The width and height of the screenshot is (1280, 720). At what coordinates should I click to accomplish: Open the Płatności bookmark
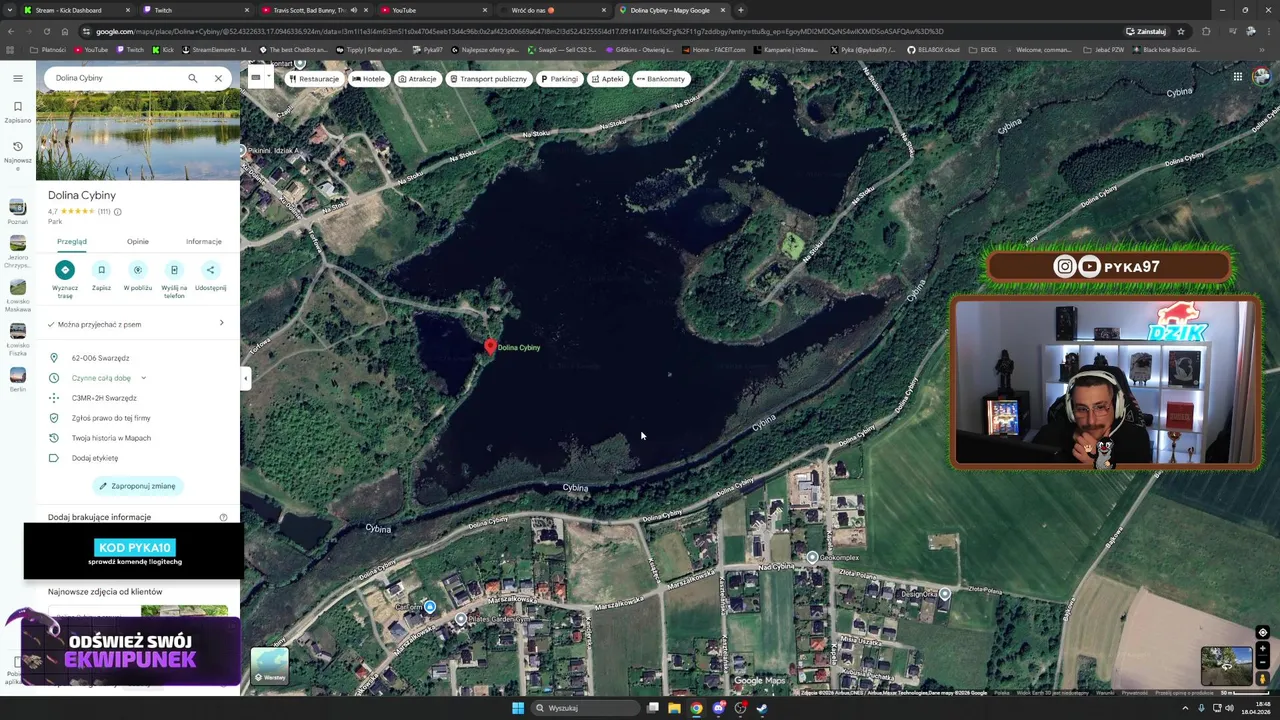48,49
